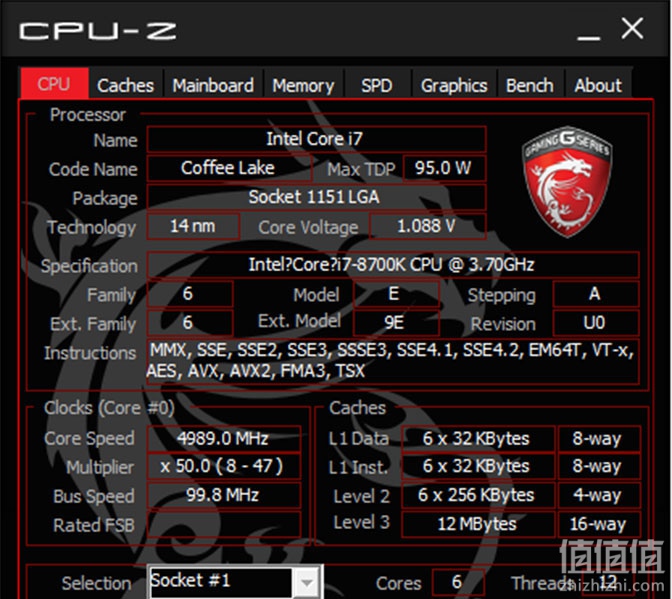The width and height of the screenshot is (672, 599).
Task: Show the SPD tab
Action: pos(377,85)
